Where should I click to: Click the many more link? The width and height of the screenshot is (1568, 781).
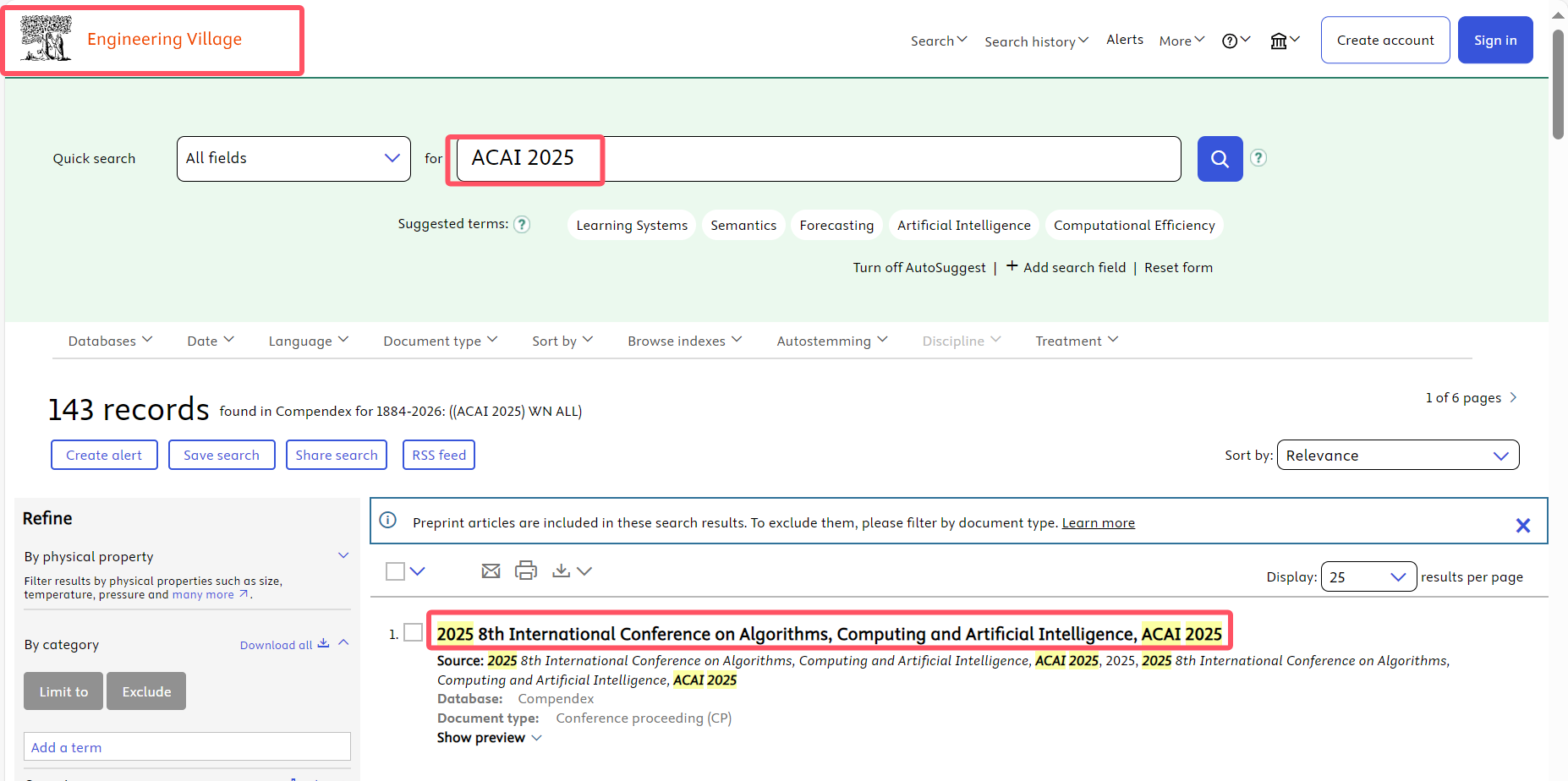[x=203, y=594]
